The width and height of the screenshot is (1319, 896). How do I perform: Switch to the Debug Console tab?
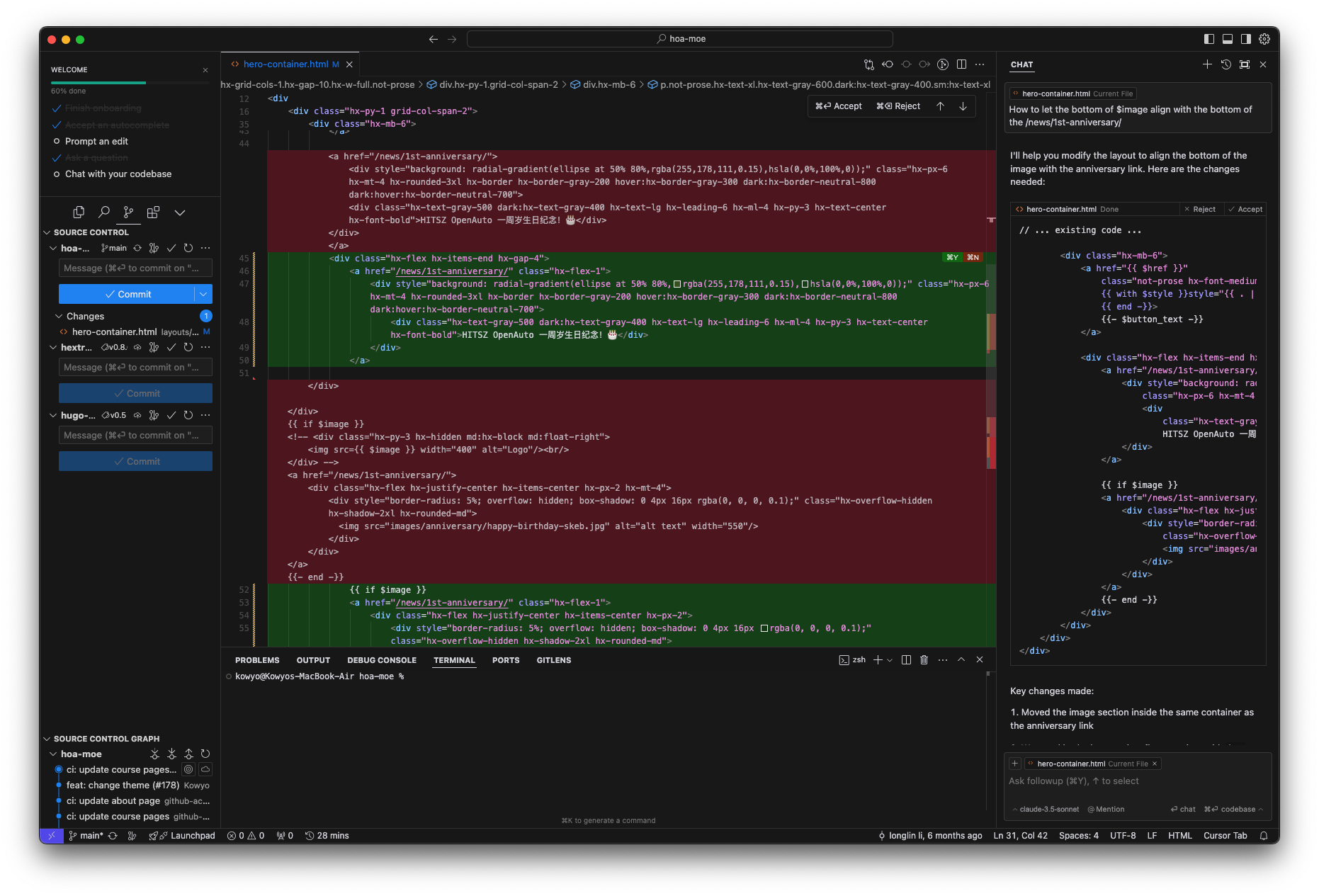(382, 660)
